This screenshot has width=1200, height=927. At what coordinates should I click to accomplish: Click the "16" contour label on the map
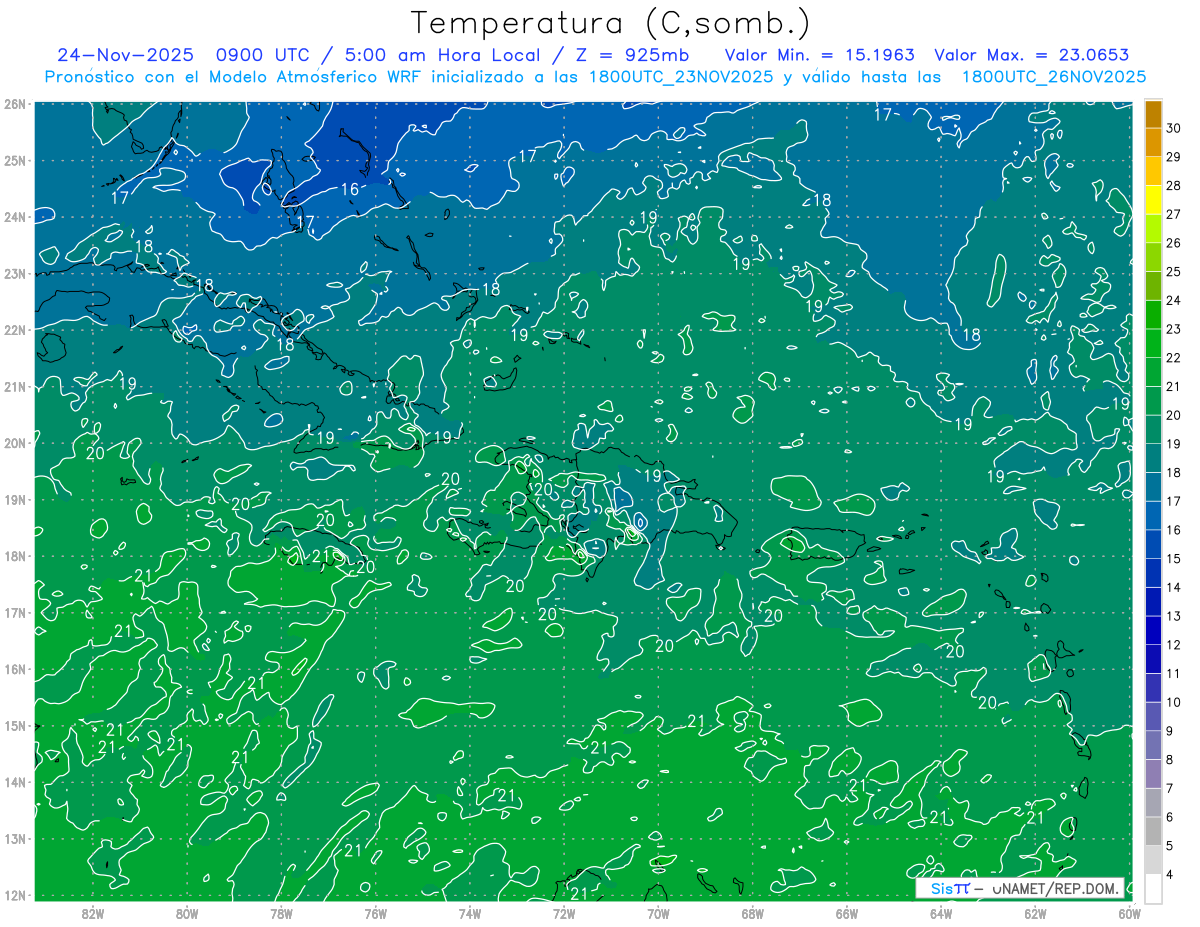(x=350, y=189)
